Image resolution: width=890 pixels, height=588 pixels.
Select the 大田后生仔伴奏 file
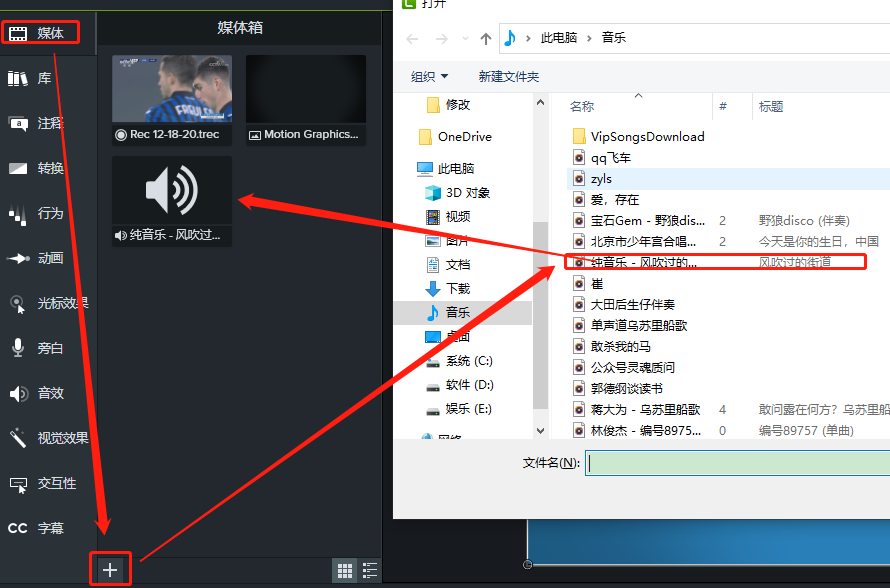click(x=624, y=305)
